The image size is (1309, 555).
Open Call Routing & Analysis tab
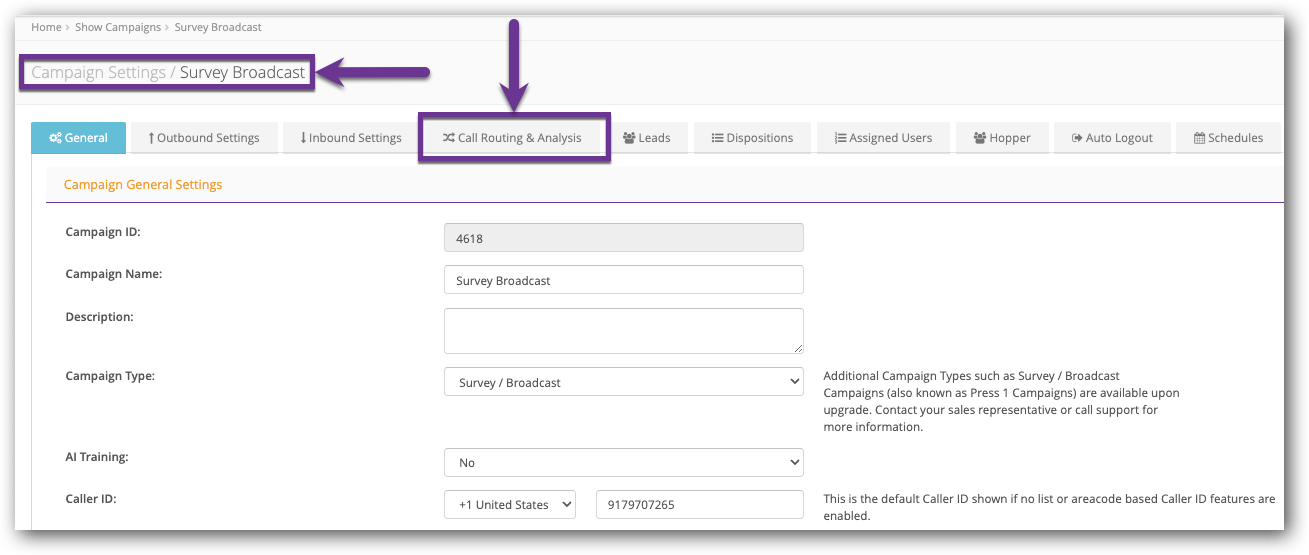coord(512,138)
